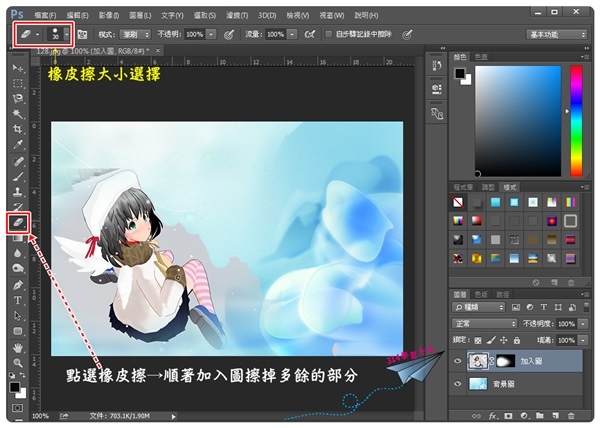Enable 擦除到步驟記錄 checkbox
Image resolution: width=600 pixels, height=428 pixels.
point(328,34)
